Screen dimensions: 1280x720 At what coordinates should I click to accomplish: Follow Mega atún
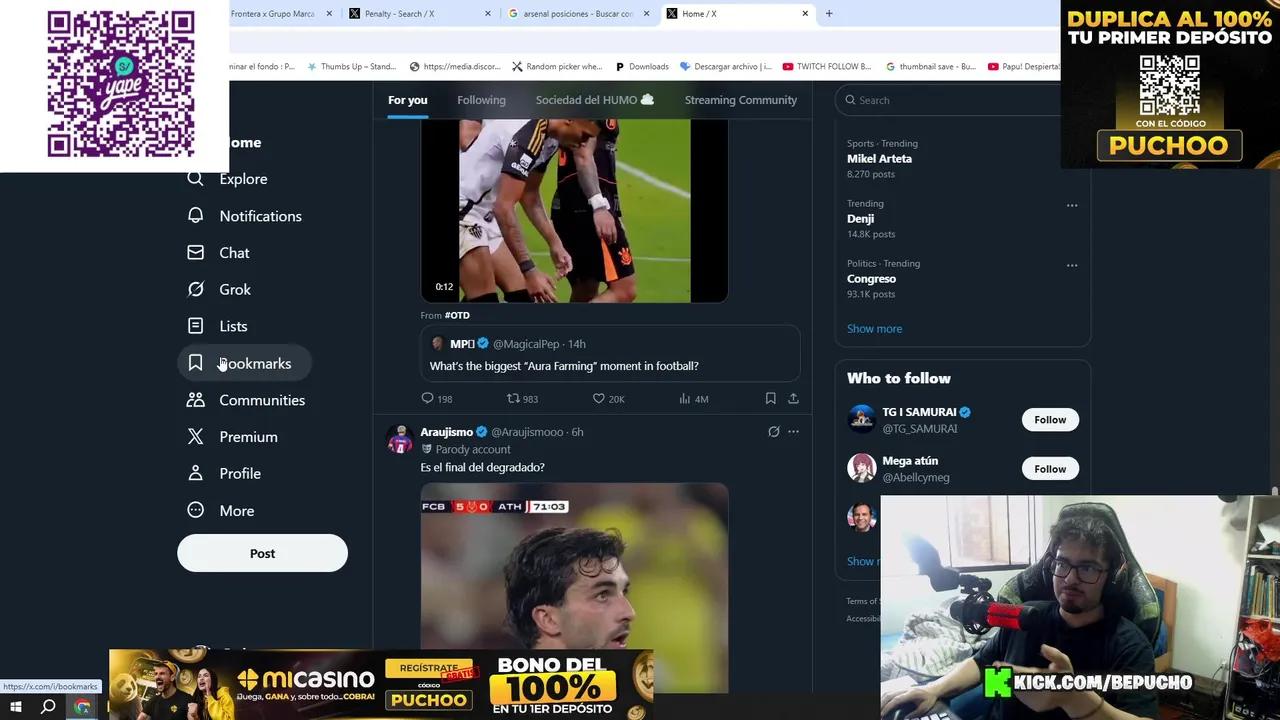pos(1050,469)
